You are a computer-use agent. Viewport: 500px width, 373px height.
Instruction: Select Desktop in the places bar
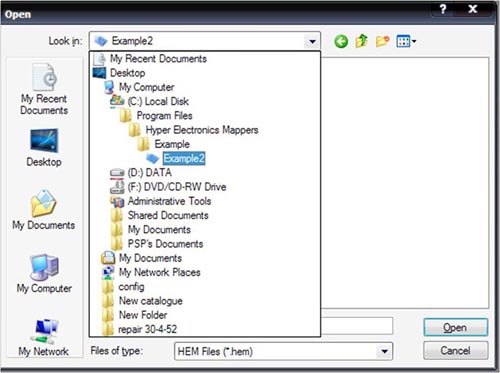click(x=44, y=148)
